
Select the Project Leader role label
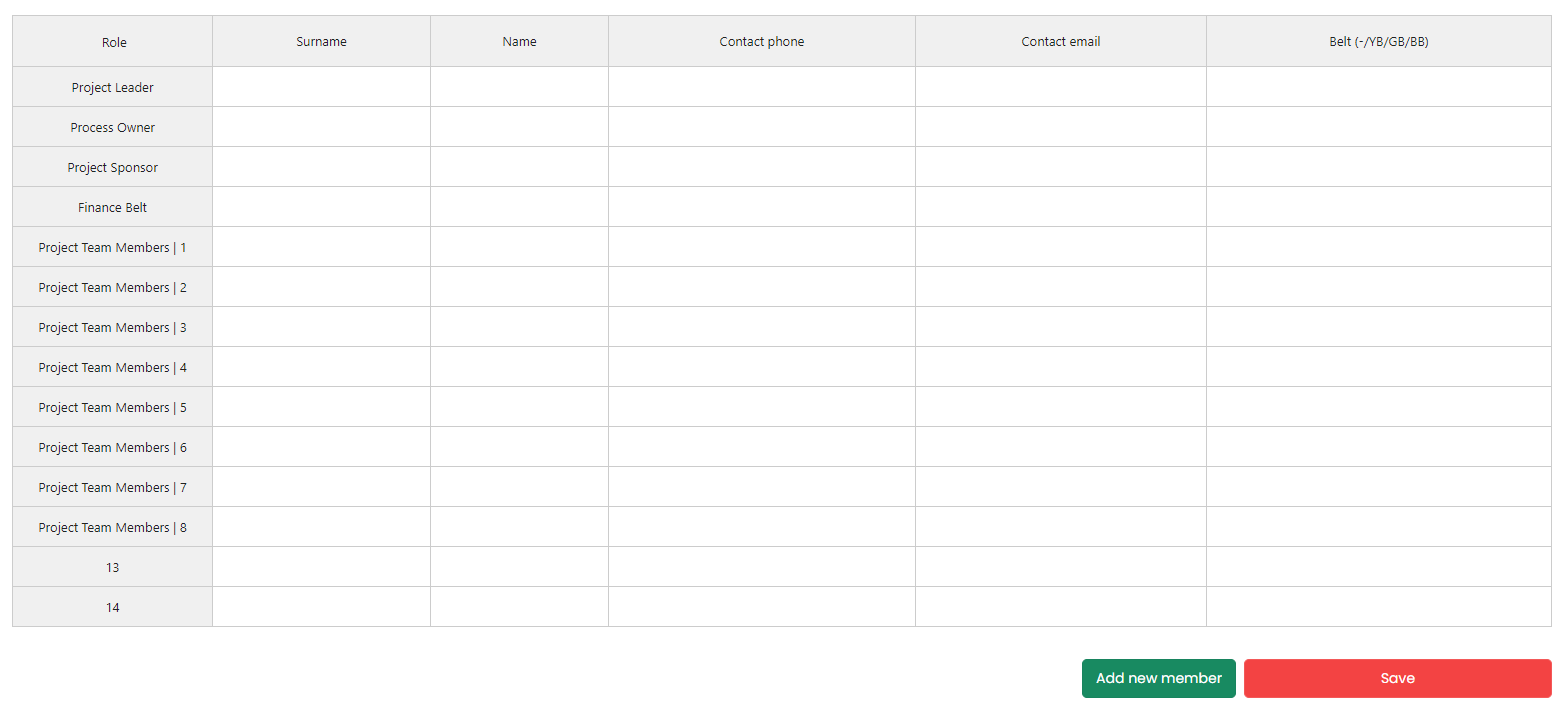tap(112, 87)
